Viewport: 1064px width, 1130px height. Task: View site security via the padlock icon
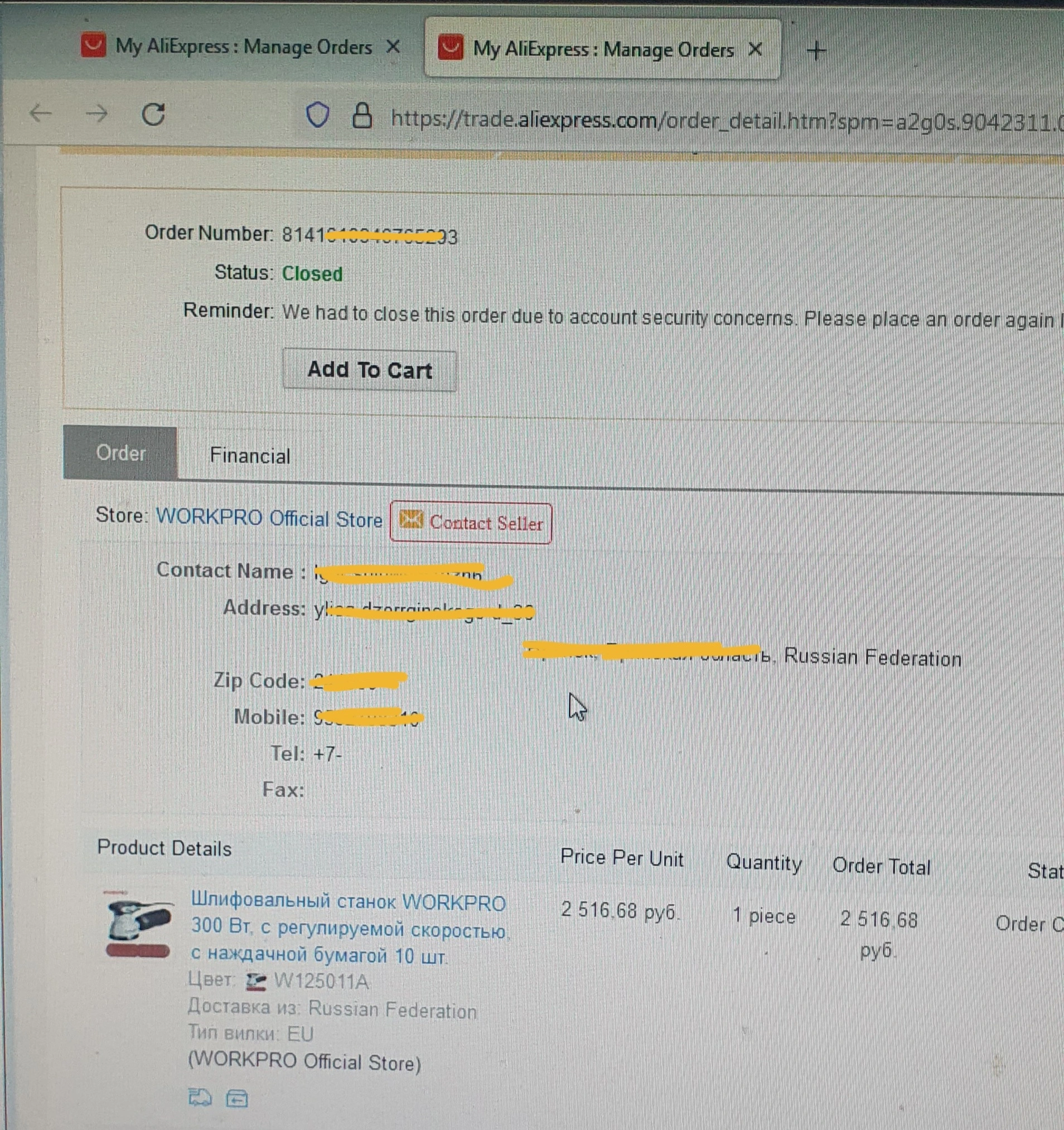(x=362, y=116)
